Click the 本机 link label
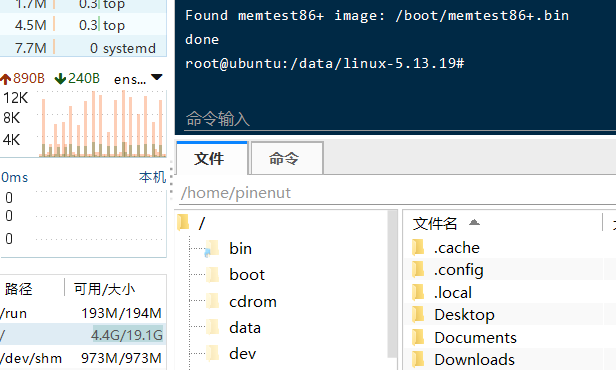The image size is (616, 370). (x=152, y=177)
